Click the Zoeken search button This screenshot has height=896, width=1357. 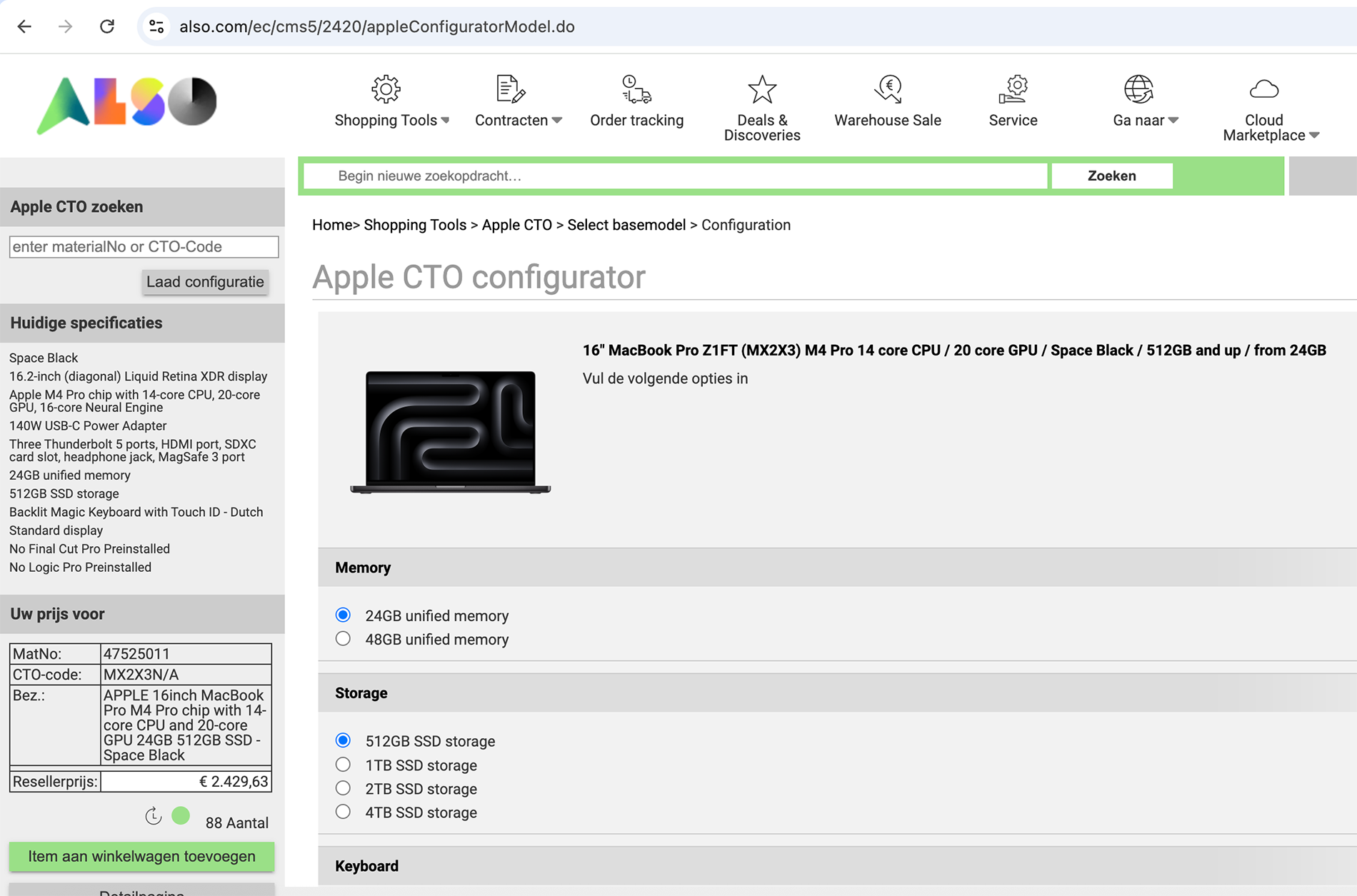pos(1111,176)
